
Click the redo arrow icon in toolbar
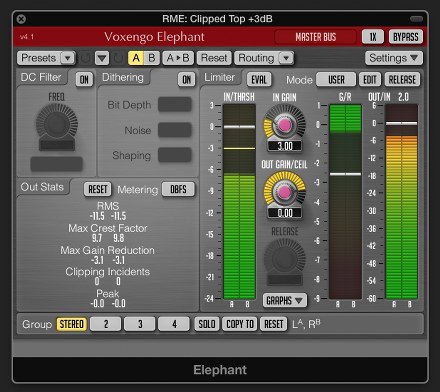[118, 58]
